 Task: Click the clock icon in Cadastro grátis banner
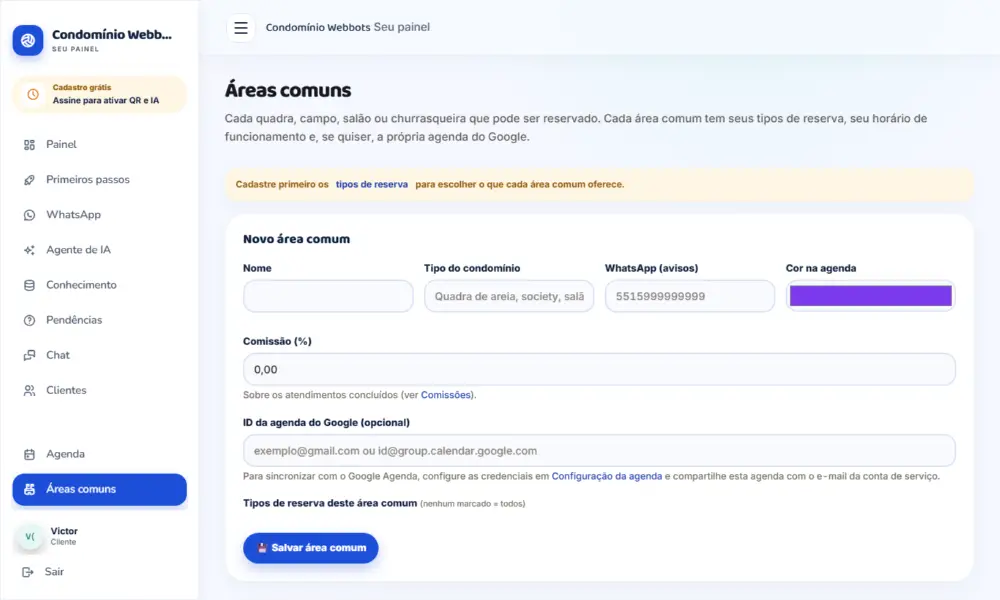pos(33,94)
